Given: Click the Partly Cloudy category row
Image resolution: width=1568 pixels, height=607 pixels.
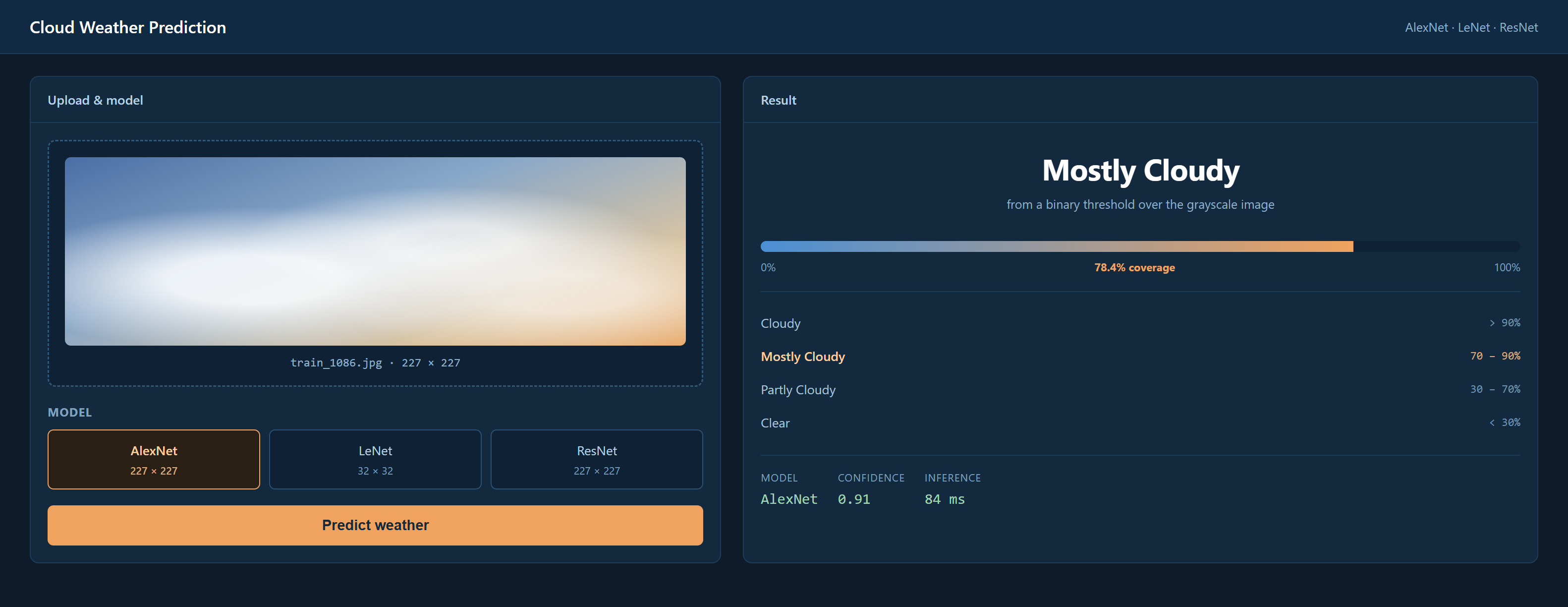Looking at the screenshot, I should tap(1140, 390).
